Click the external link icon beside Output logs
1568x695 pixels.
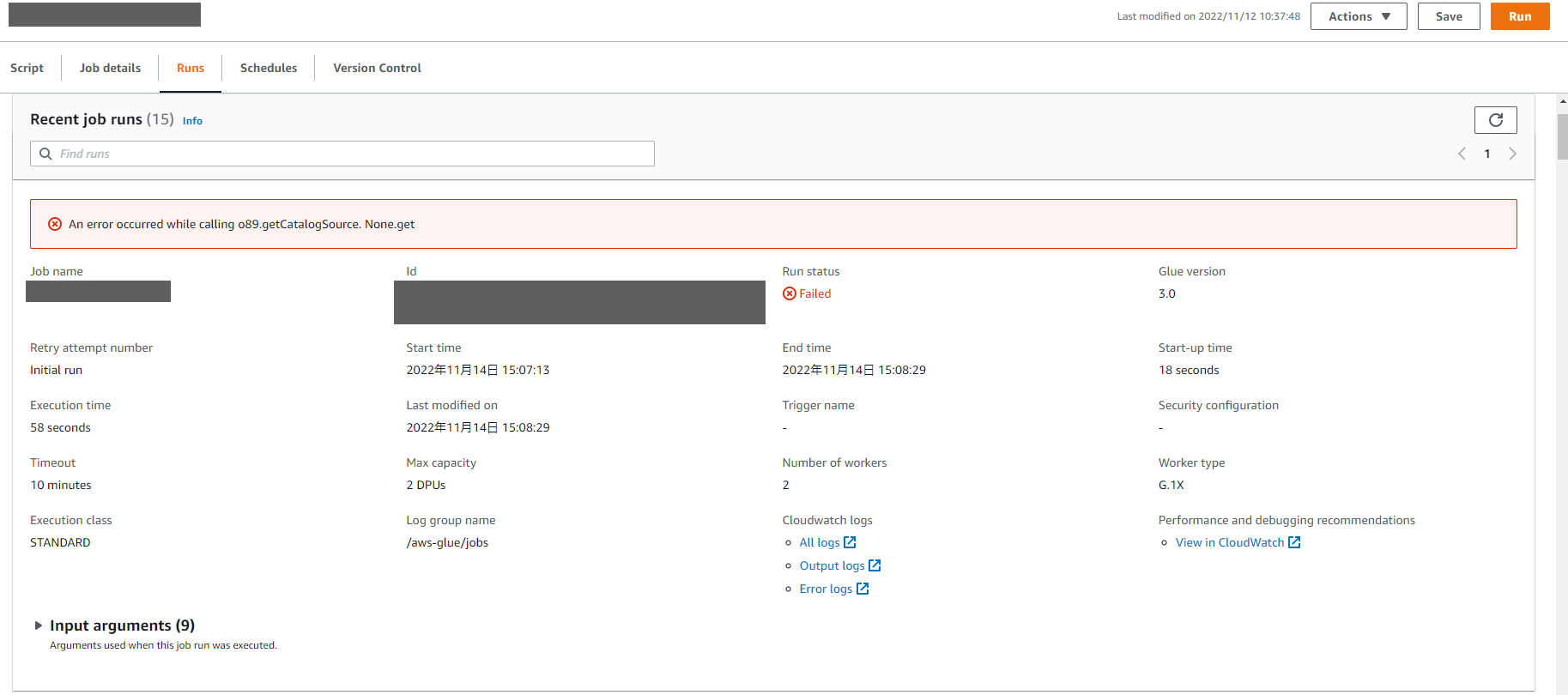[875, 565]
